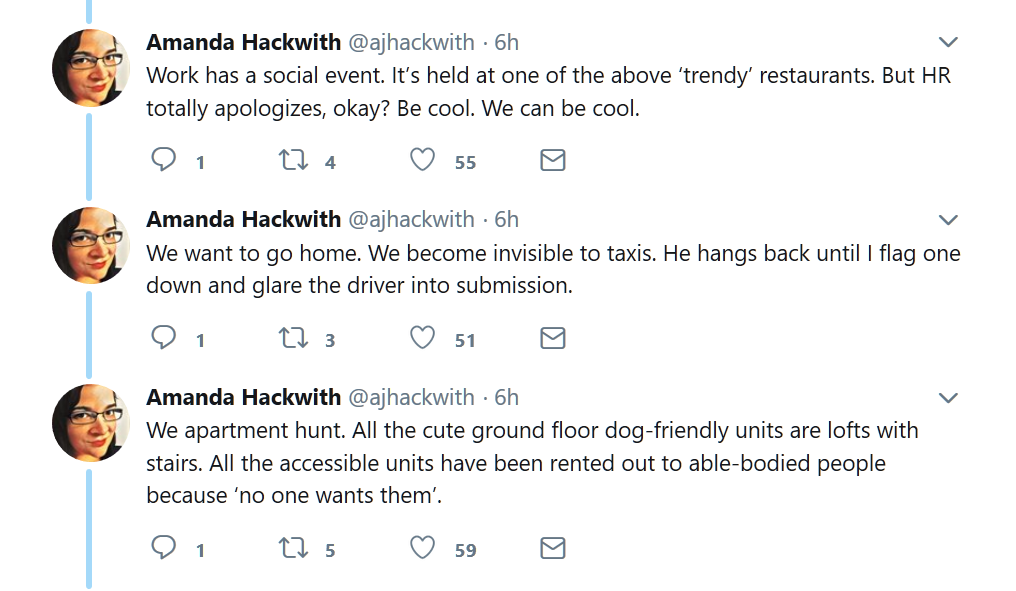Retweet the 'We apartment hunt' tweet
Screen dimensions: 1016x591
point(292,548)
